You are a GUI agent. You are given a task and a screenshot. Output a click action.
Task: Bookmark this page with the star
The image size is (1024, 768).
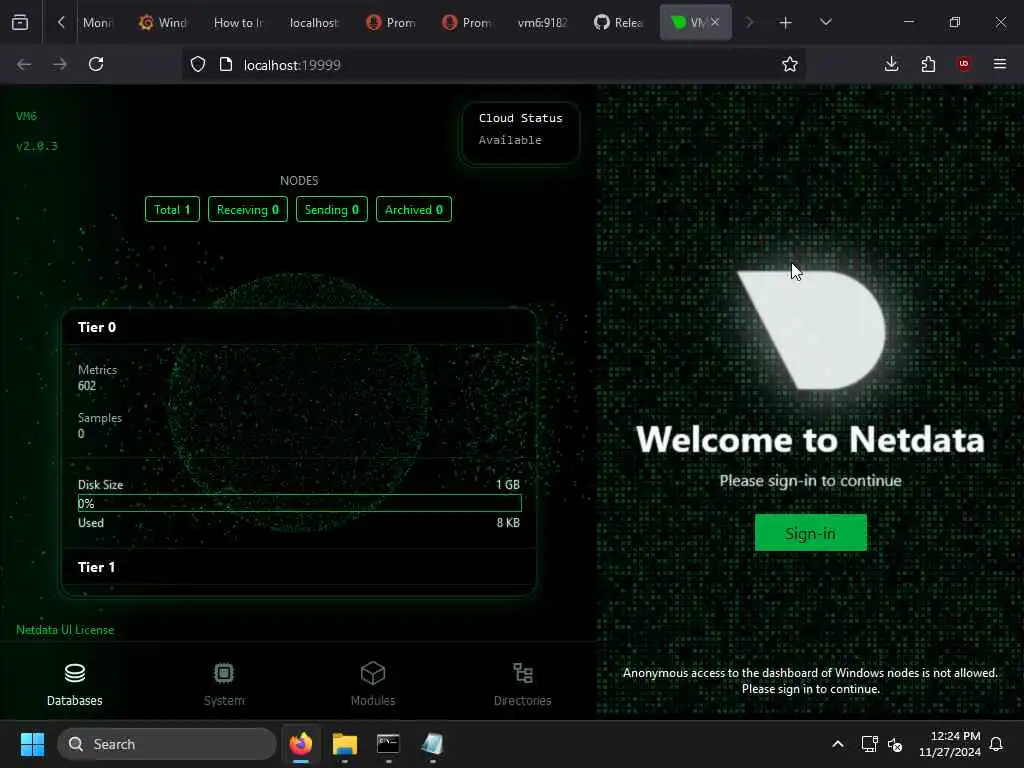coord(790,64)
